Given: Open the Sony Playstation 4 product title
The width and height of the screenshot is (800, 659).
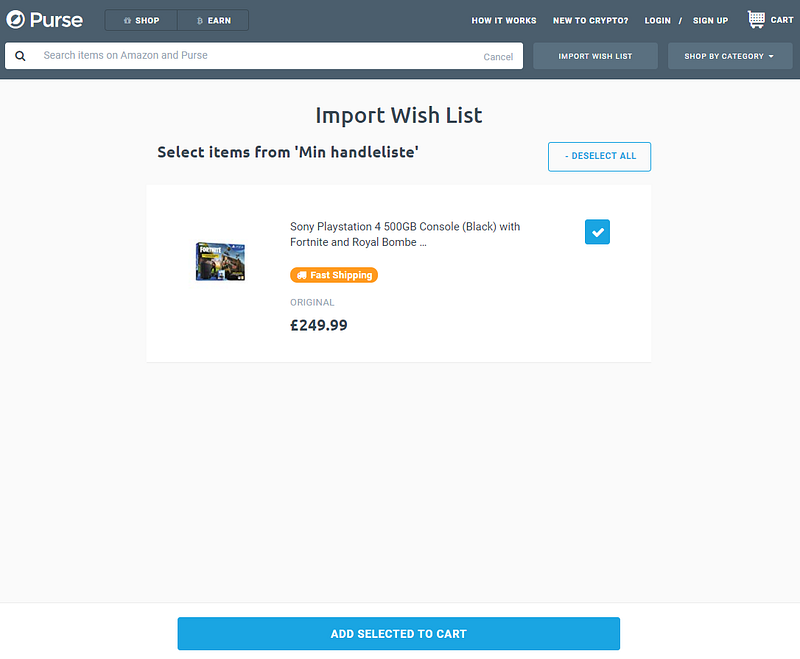Looking at the screenshot, I should 405,234.
